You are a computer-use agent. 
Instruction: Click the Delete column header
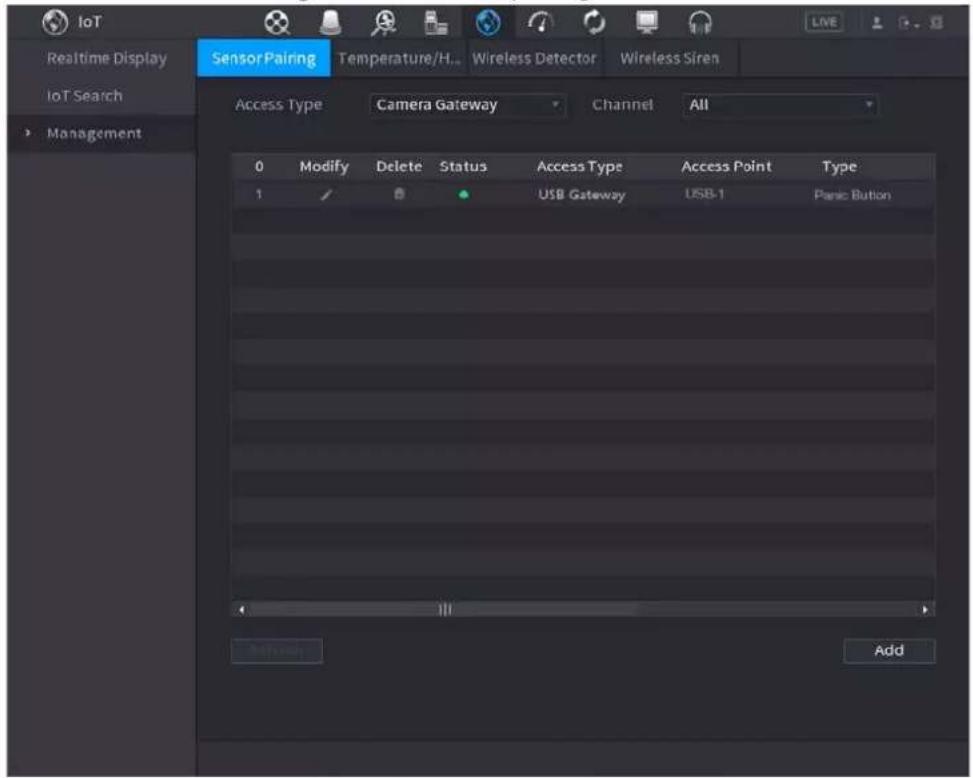click(x=399, y=166)
